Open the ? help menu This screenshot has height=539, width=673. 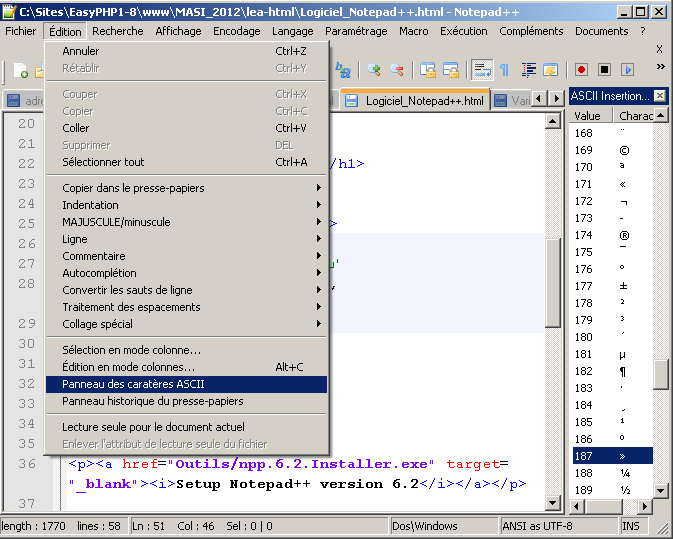point(643,31)
